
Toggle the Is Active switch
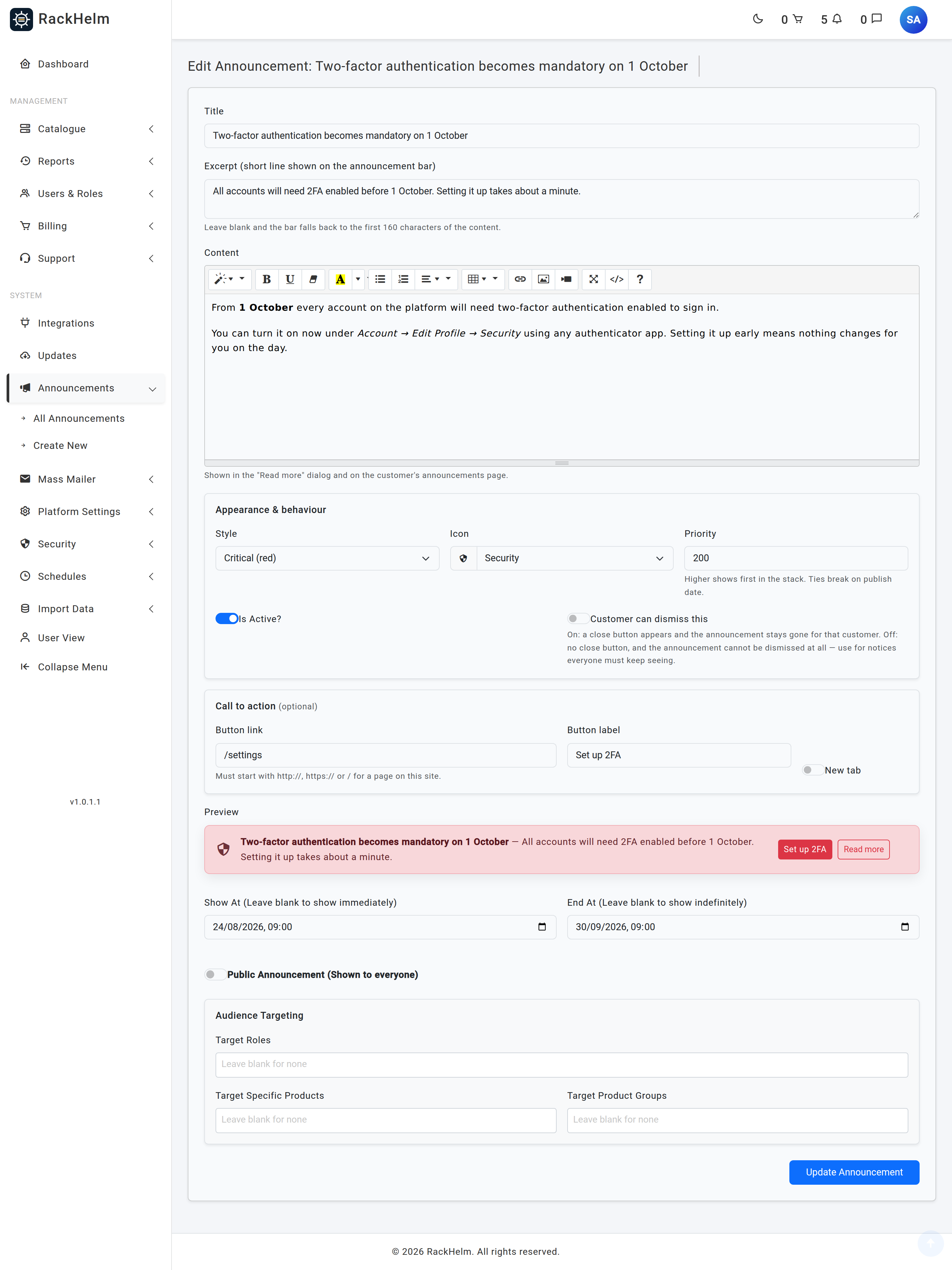click(227, 618)
